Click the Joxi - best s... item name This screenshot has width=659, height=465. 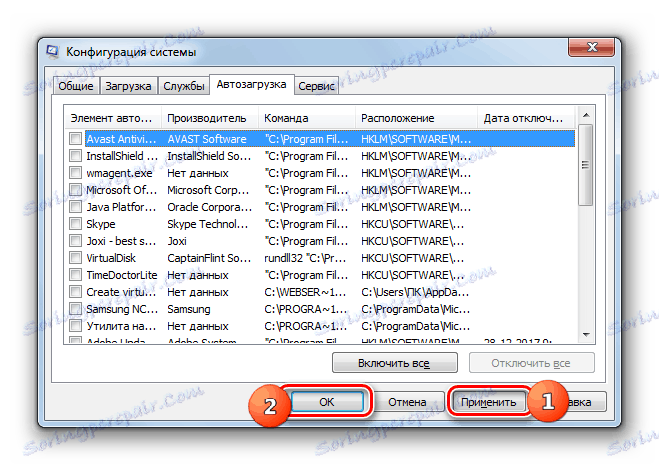pyautogui.click(x=121, y=241)
